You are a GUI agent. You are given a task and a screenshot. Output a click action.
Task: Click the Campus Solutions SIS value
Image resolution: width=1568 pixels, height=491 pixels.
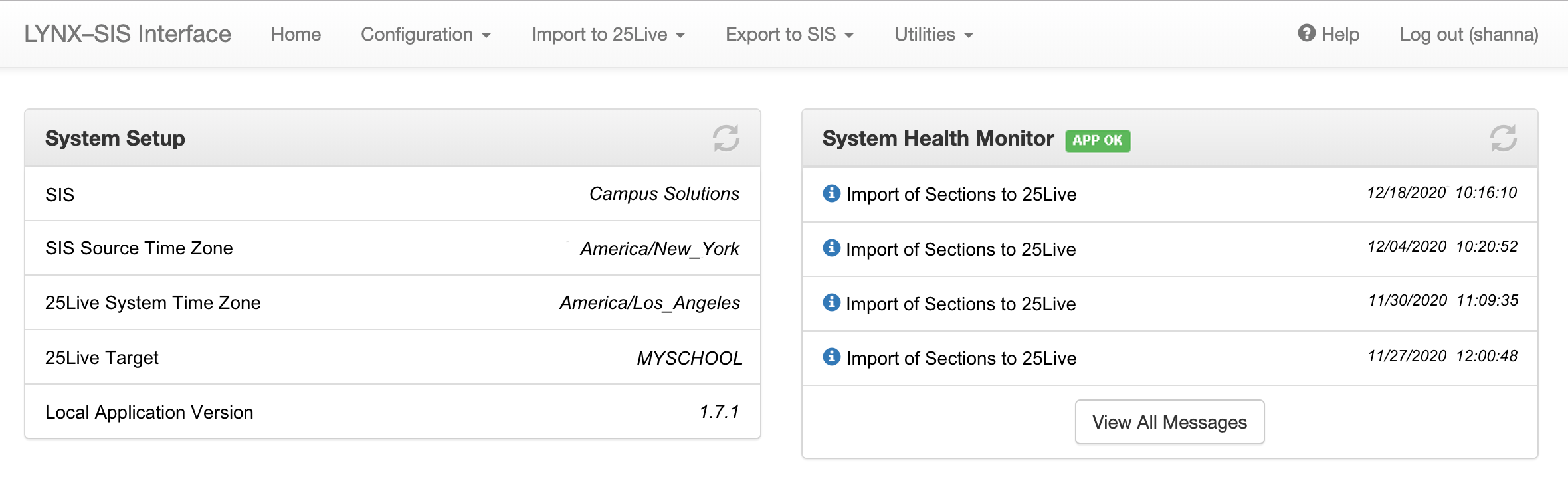(664, 193)
